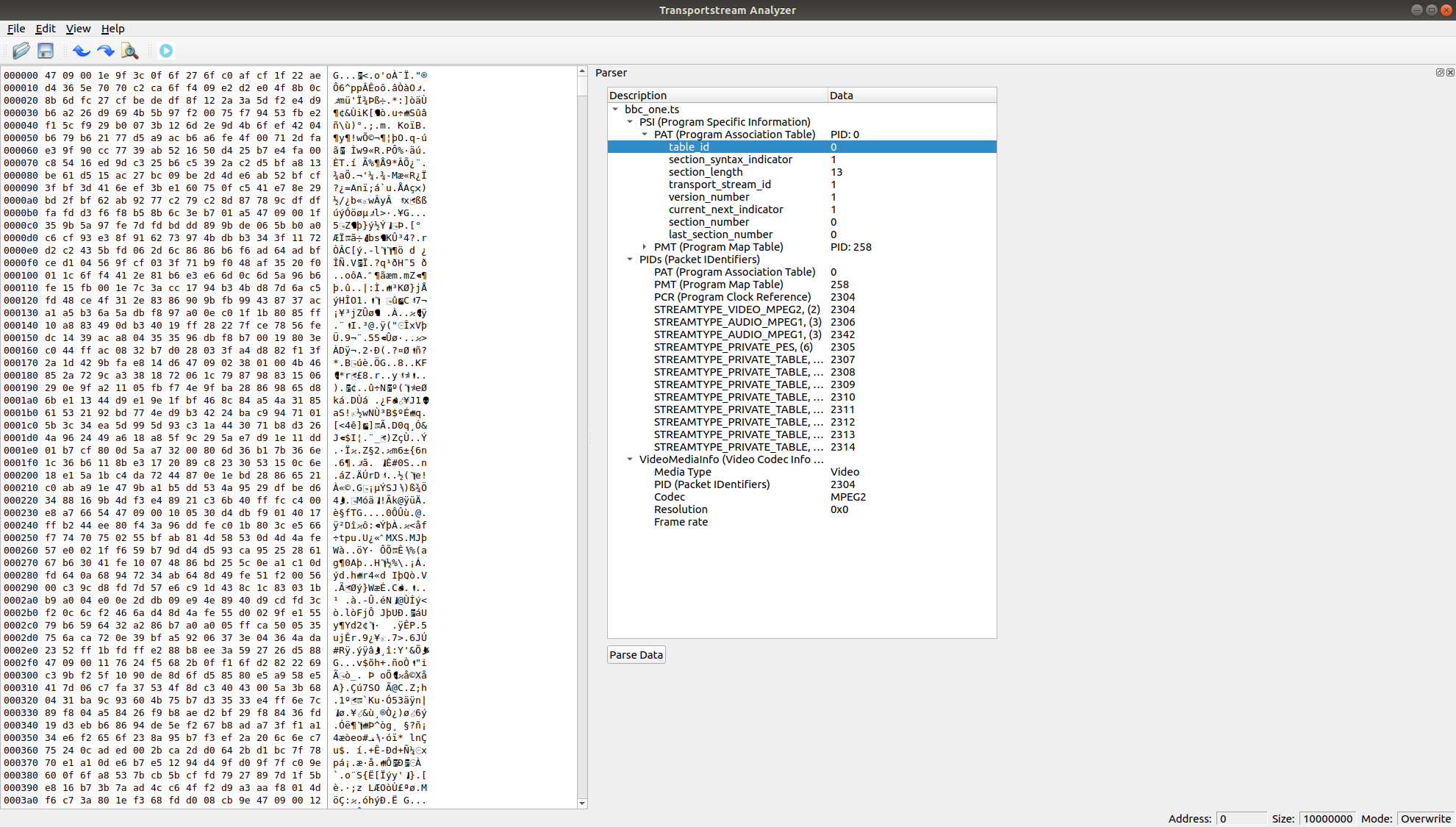1456x827 pixels.
Task: Select STREAMTYPE_AUDIO_MPEG1 row with PID 2342
Action: tap(802, 334)
